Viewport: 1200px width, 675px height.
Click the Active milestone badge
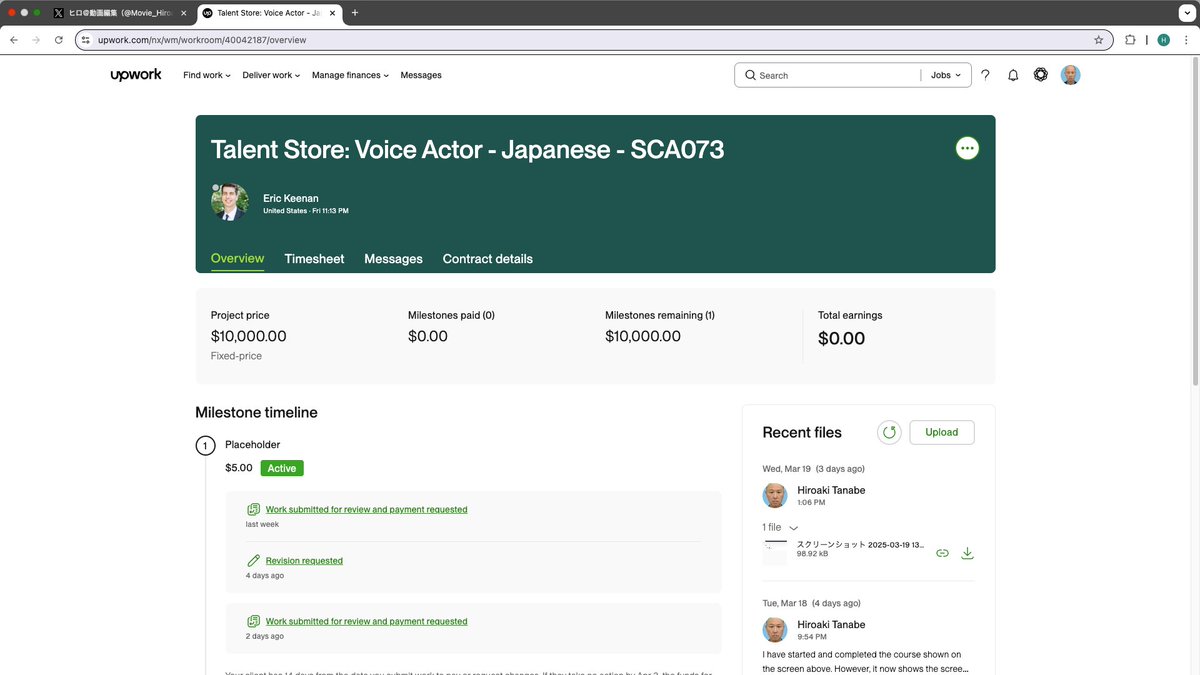282,468
